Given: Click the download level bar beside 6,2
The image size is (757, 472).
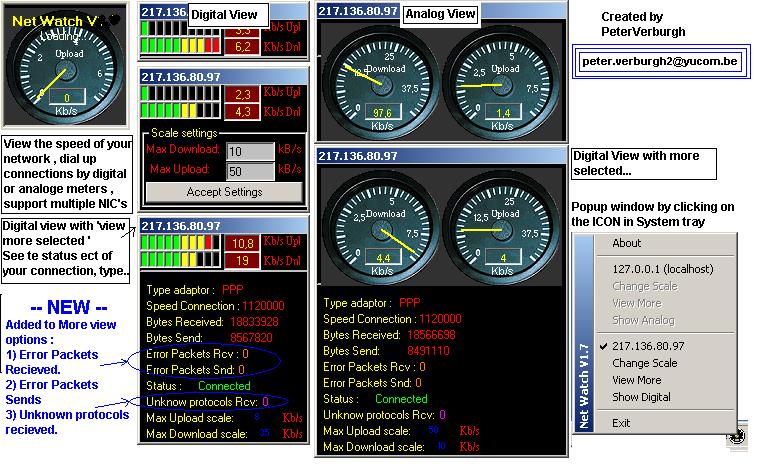Looking at the screenshot, I should (x=180, y=46).
